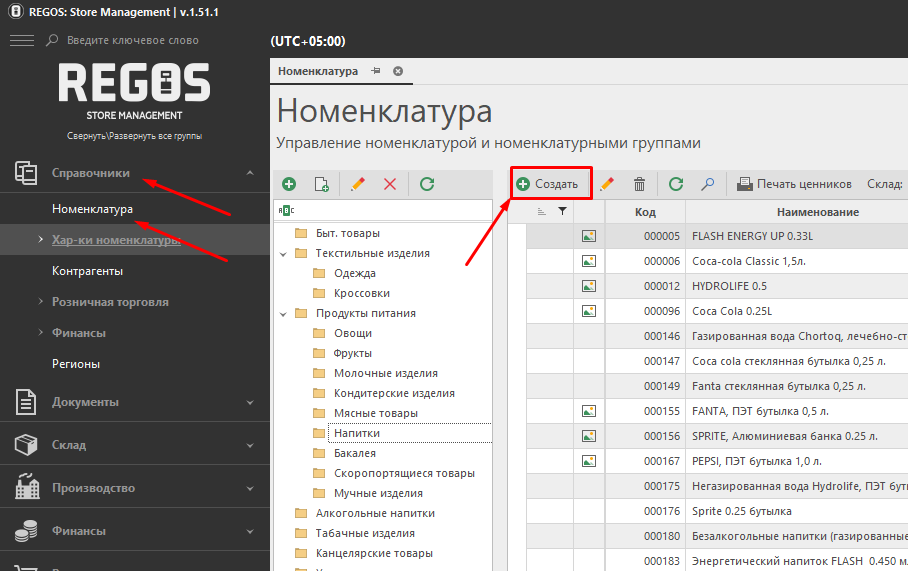Expand the Документы sidebar section

(x=249, y=402)
